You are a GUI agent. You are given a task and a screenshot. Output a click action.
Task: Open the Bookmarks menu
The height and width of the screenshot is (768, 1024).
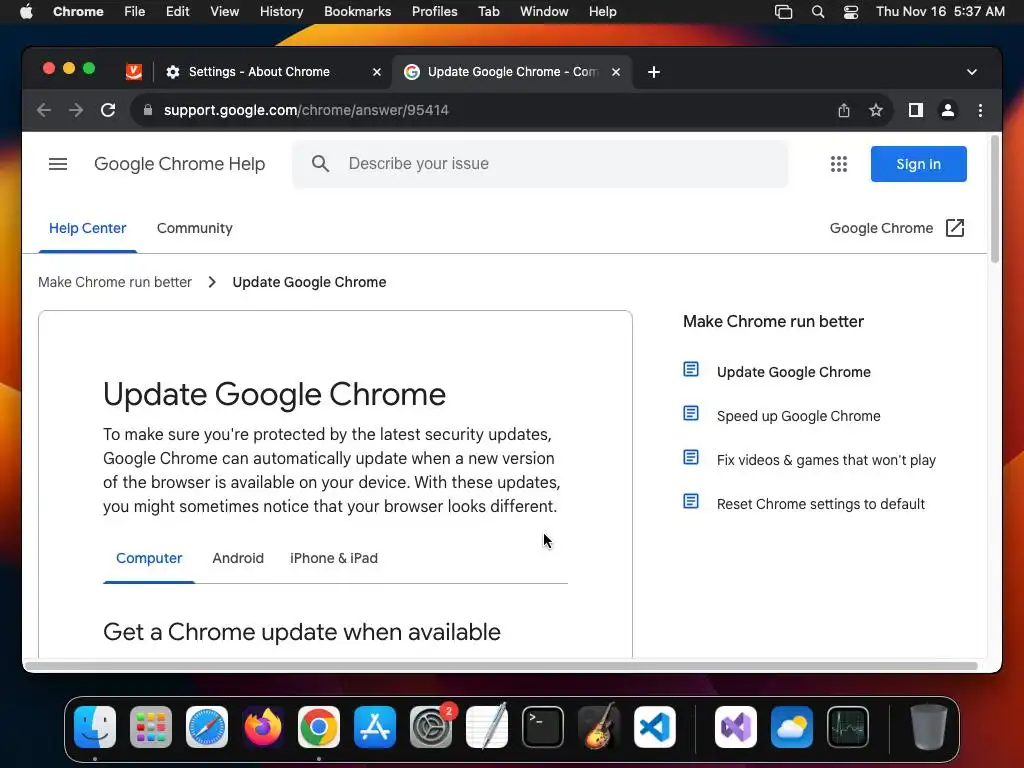click(357, 12)
